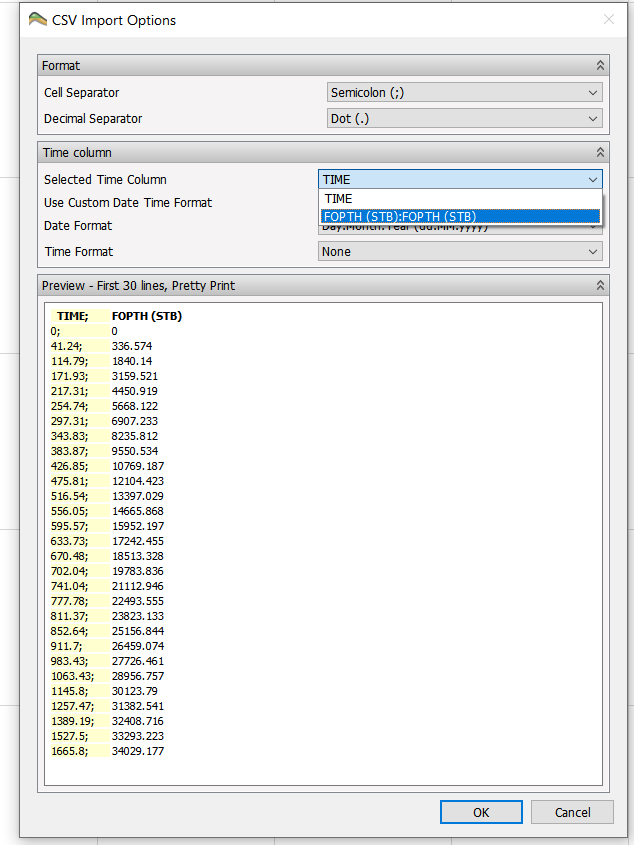Click preview value 19783.836
This screenshot has width=634, height=845.
coord(138,571)
